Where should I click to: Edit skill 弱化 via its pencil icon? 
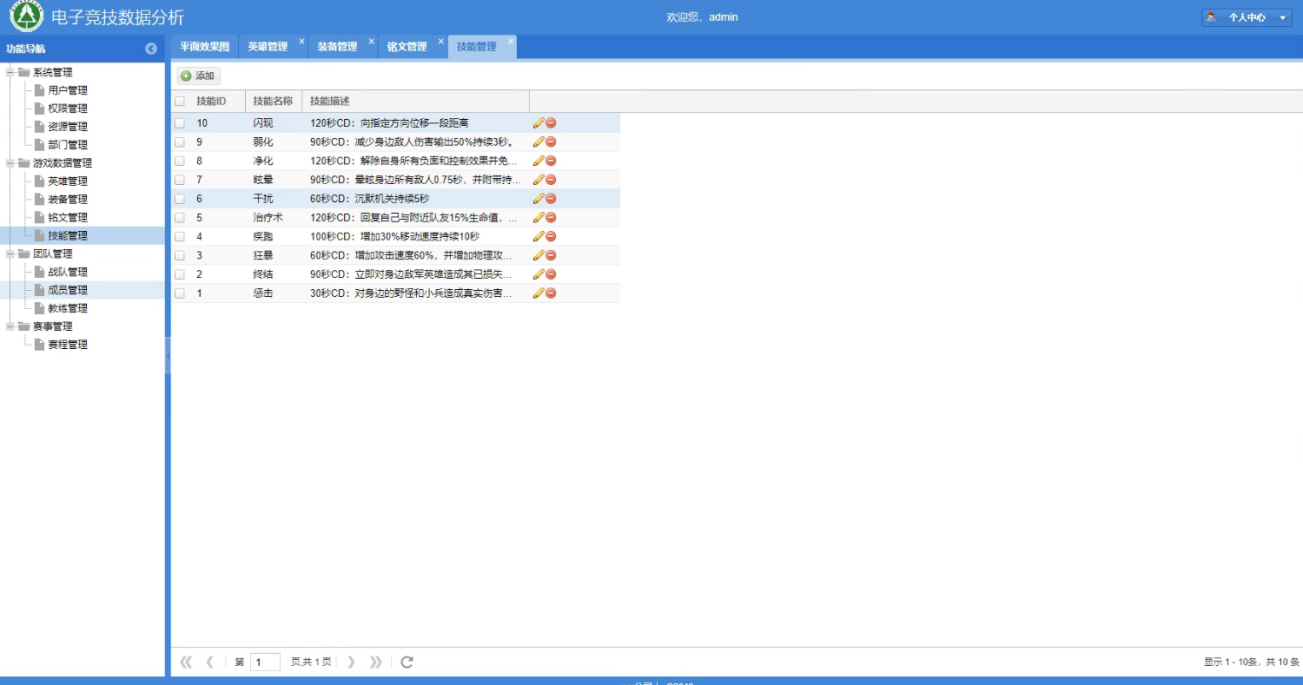pyautogui.click(x=539, y=142)
